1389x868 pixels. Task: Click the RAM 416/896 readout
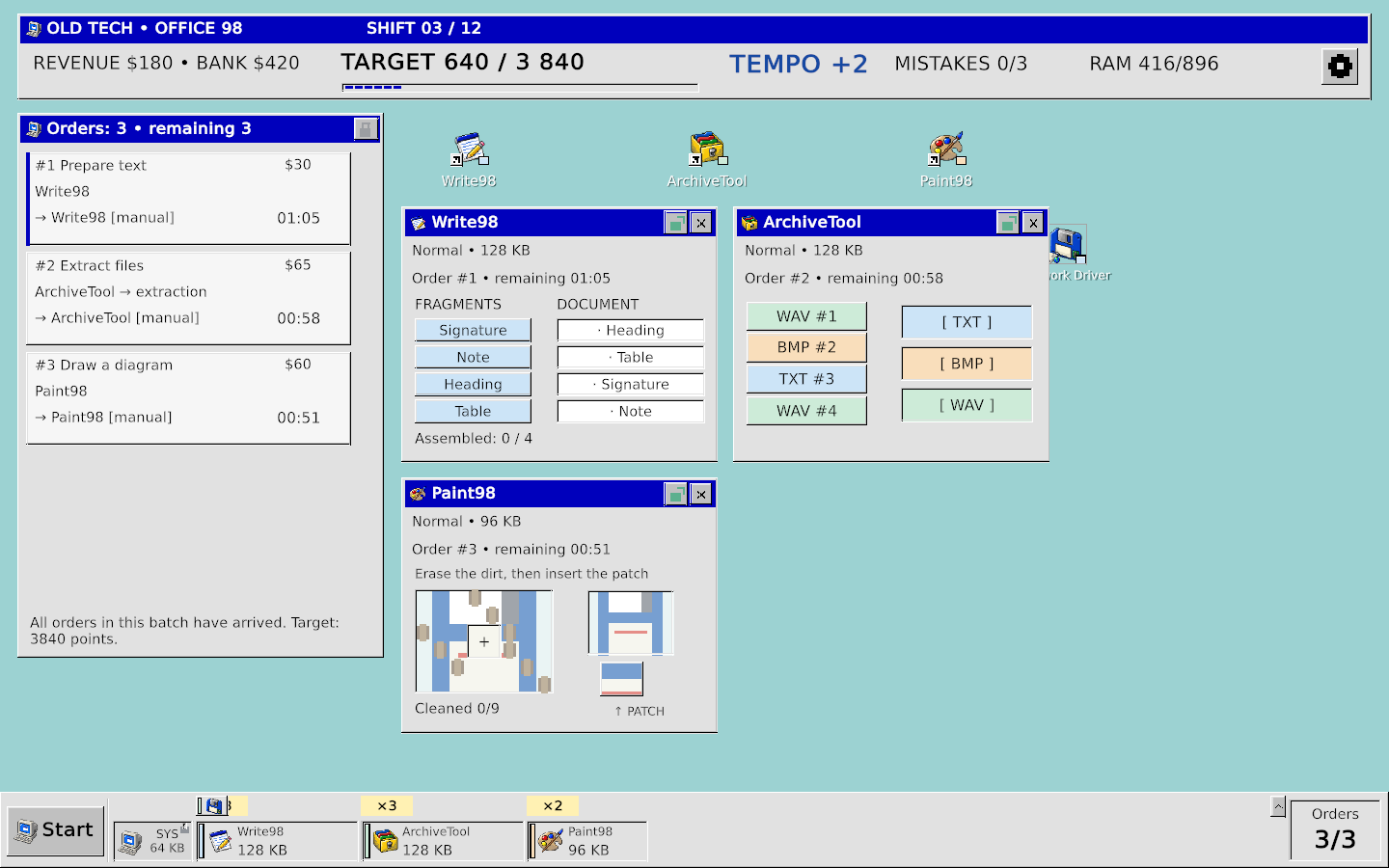pyautogui.click(x=1154, y=64)
